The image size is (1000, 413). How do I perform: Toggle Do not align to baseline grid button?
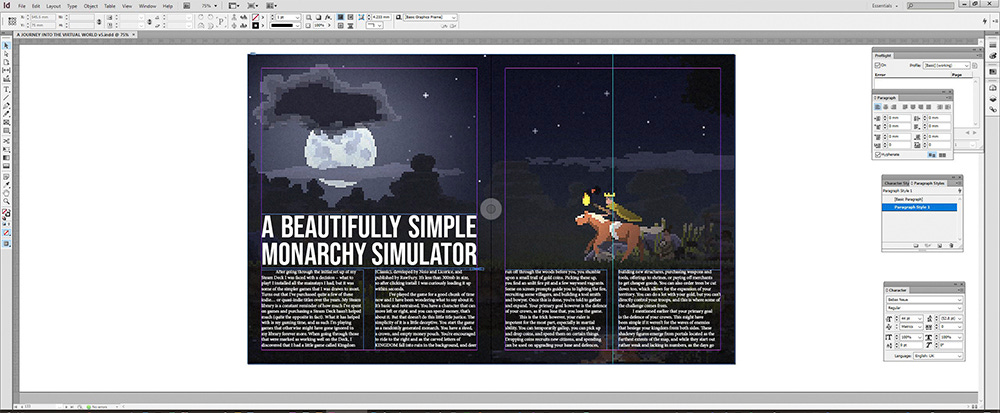[x=932, y=155]
